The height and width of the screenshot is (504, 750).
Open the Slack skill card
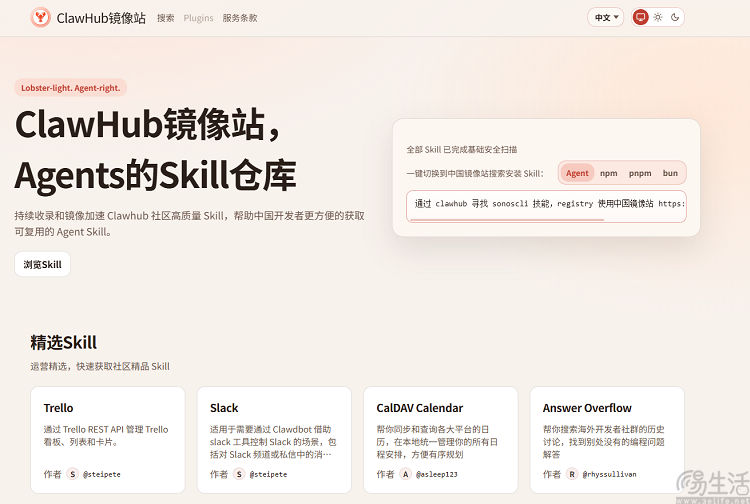pyautogui.click(x=274, y=440)
